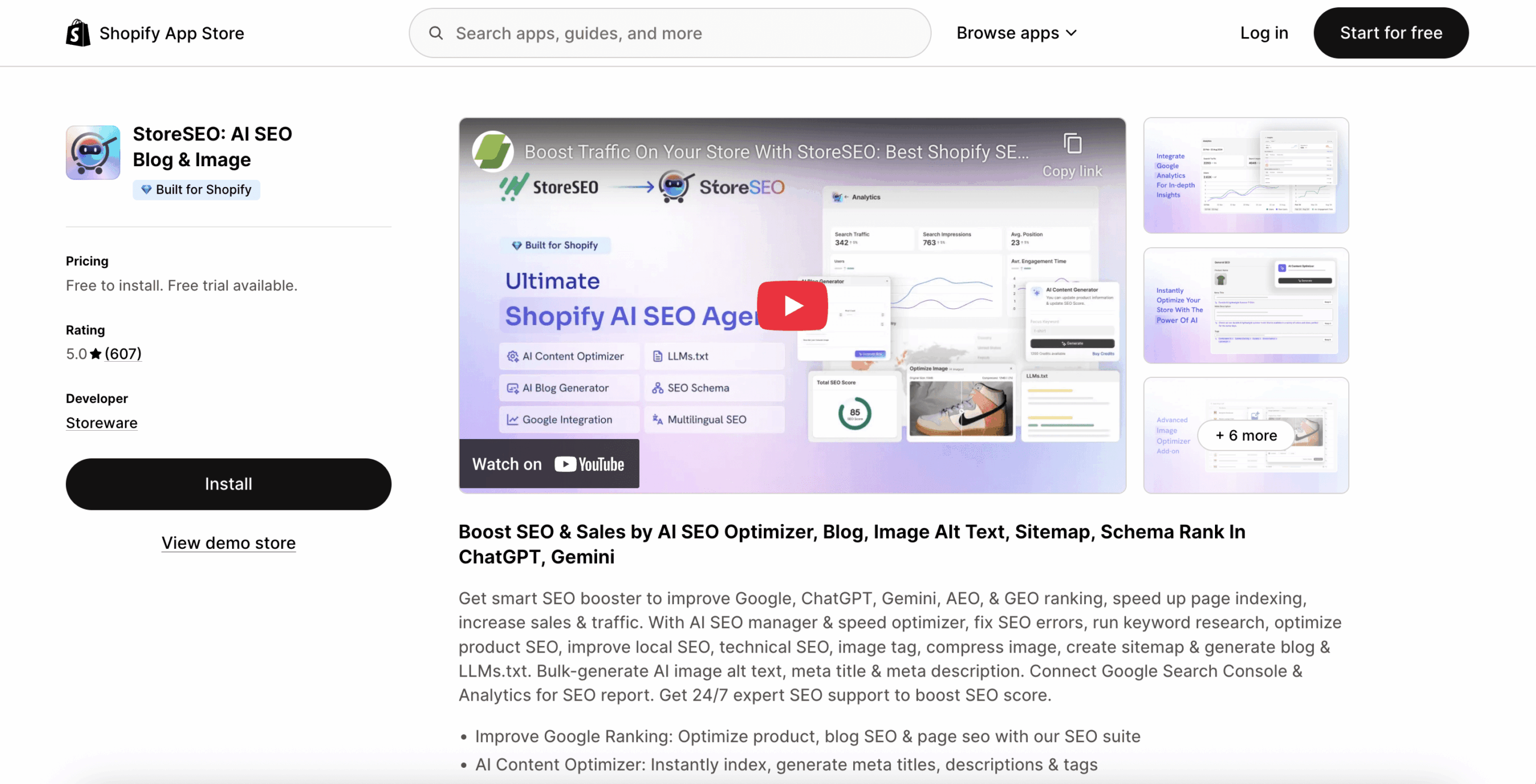
Task: Select the StoreSEO app icon
Action: [x=93, y=152]
